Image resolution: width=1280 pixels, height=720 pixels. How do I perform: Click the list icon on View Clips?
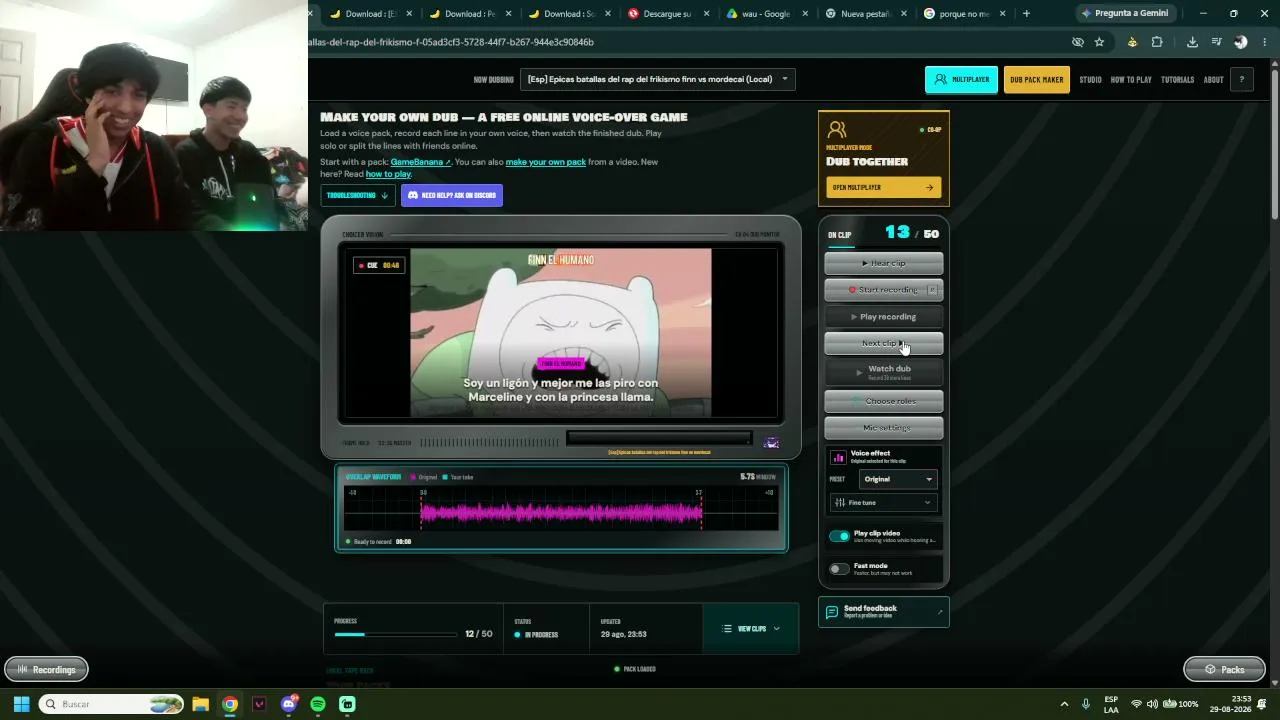(x=727, y=629)
